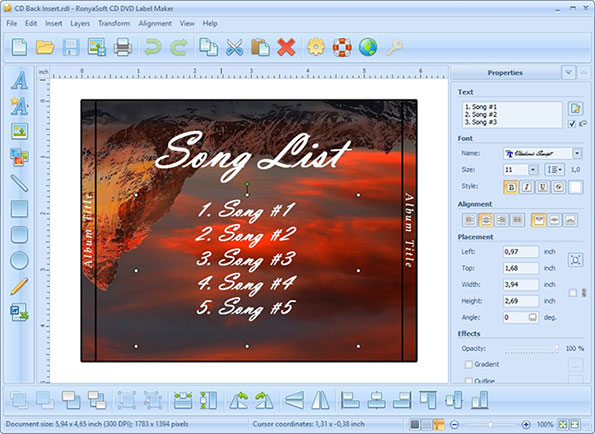Image resolution: width=595 pixels, height=434 pixels.
Task: Select the Add Text tool
Action: click(19, 80)
